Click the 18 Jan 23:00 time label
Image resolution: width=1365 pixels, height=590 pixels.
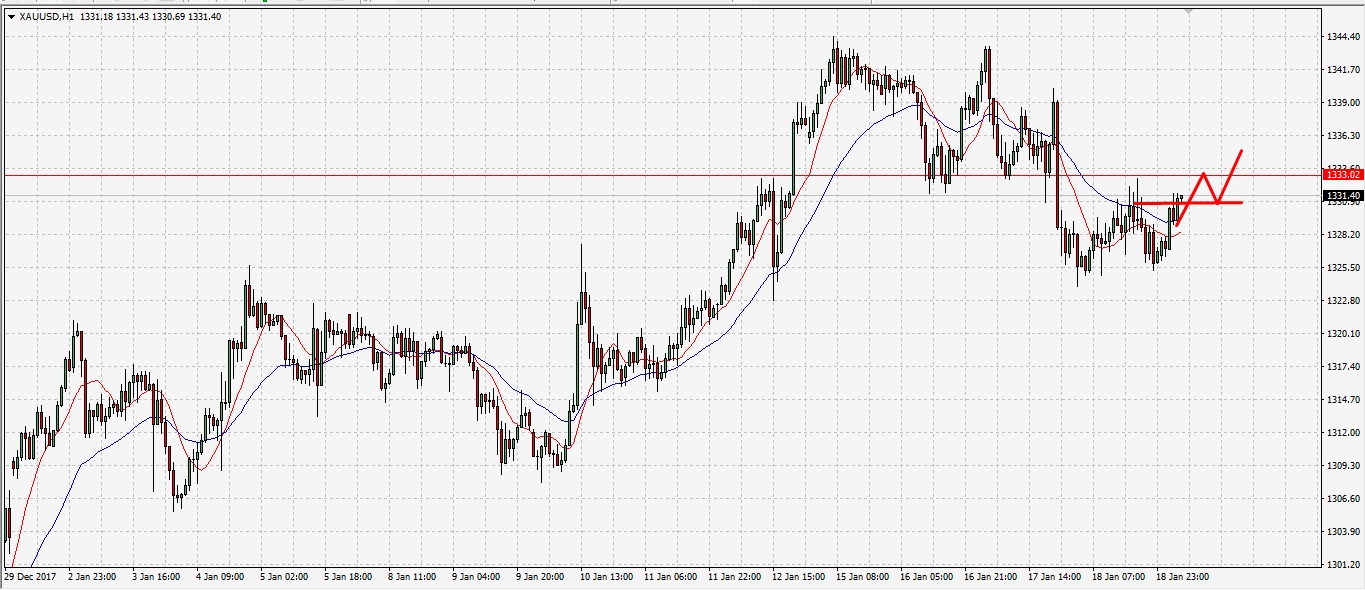coord(1182,577)
